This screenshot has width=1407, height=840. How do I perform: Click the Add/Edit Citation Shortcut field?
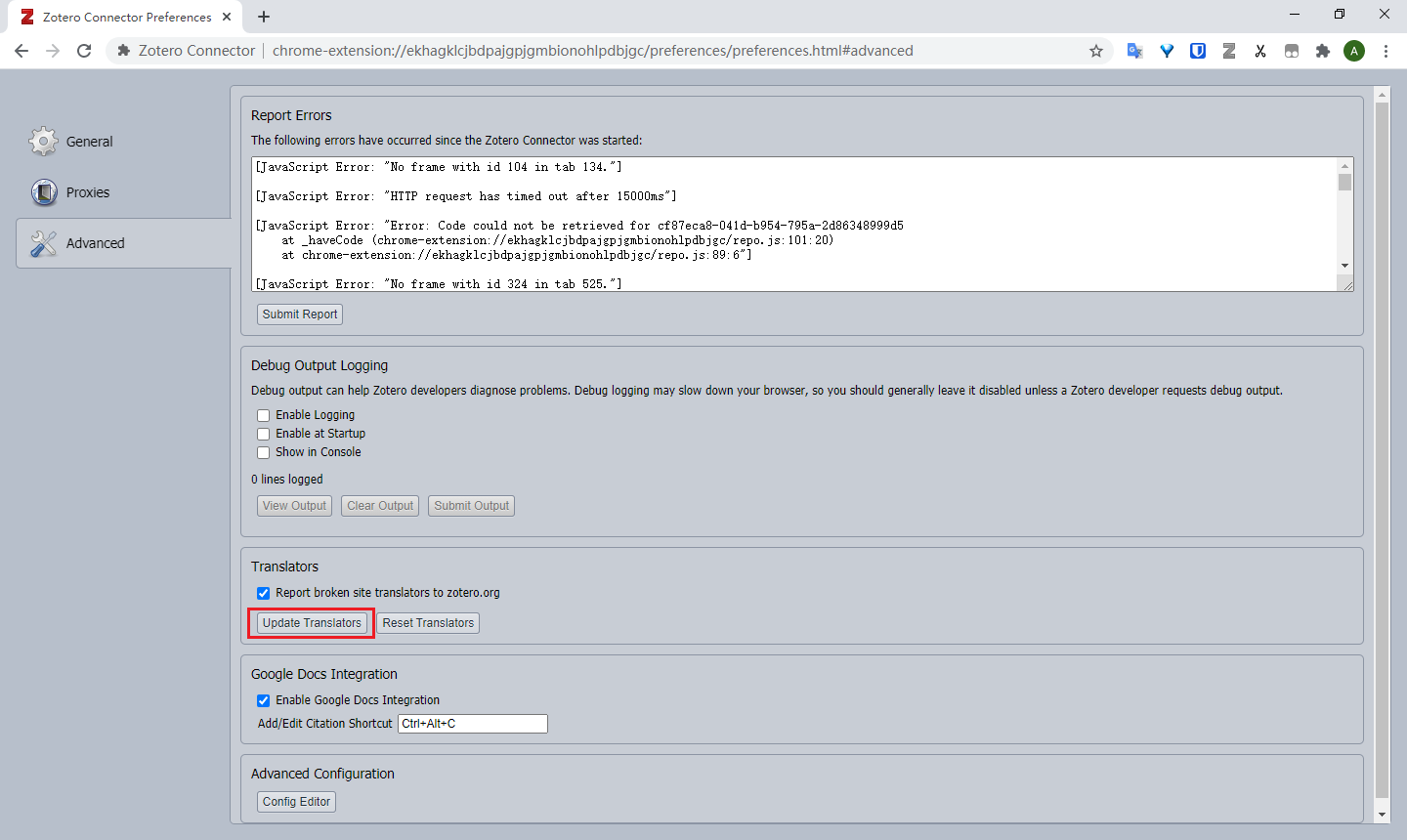coord(473,724)
